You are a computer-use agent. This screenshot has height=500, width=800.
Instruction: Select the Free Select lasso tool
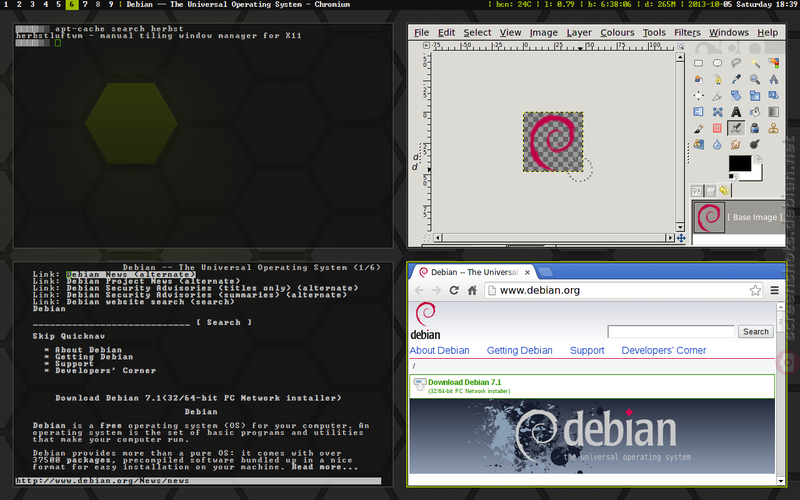click(736, 63)
